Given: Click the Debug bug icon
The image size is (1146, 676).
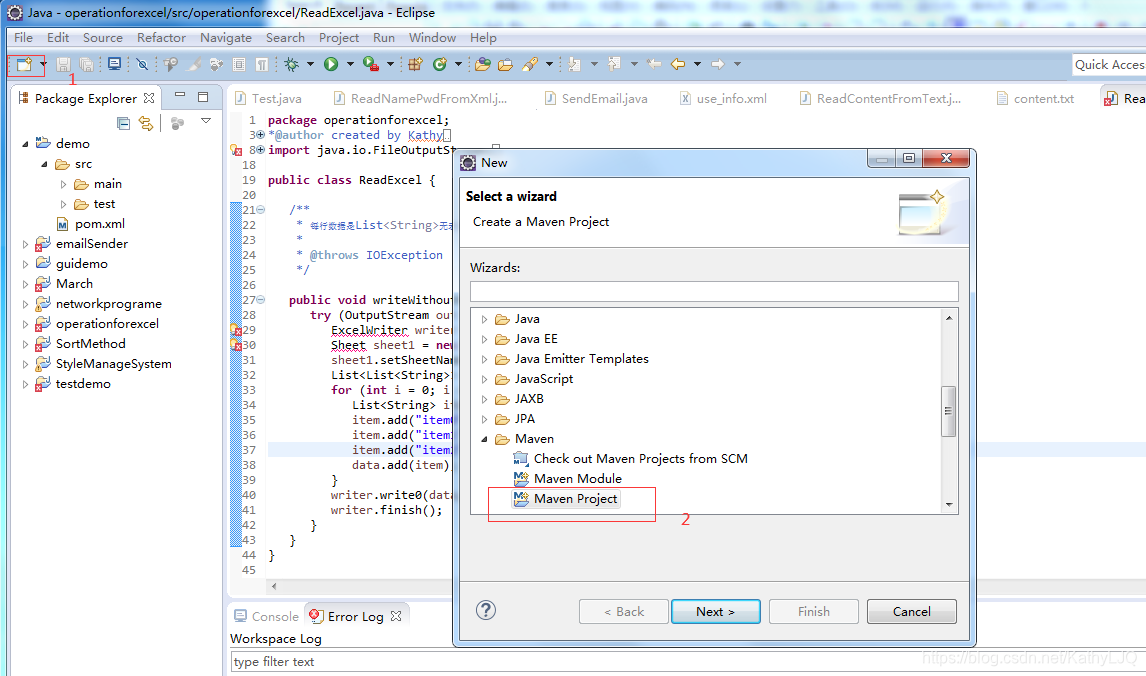Looking at the screenshot, I should coord(292,64).
